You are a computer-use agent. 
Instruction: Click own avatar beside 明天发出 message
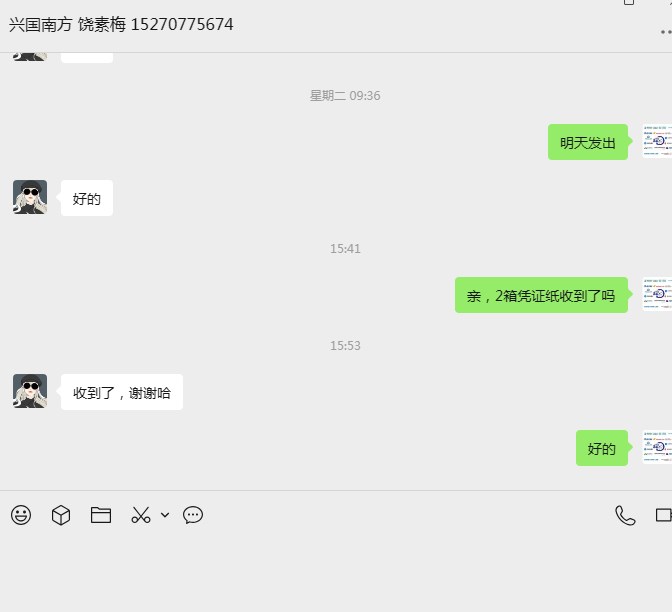(657, 141)
